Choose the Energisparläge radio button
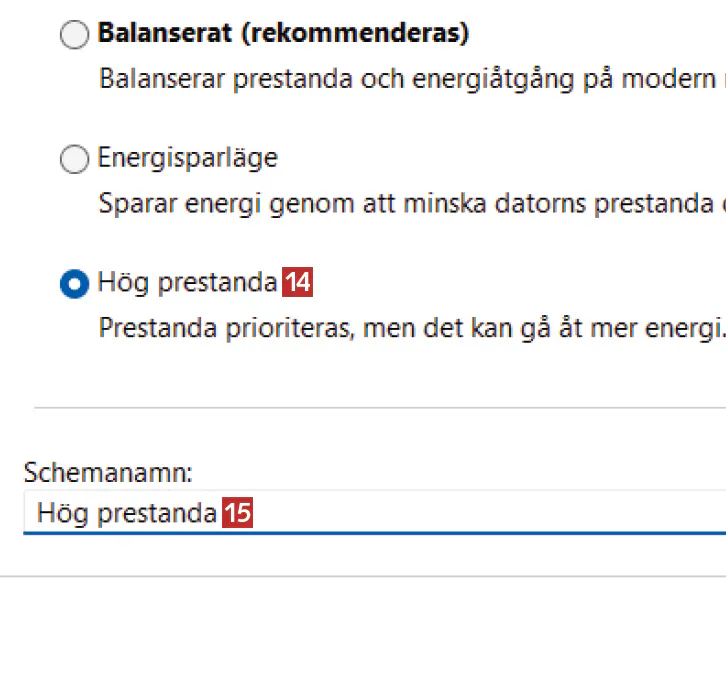The image size is (726, 684). [75, 160]
